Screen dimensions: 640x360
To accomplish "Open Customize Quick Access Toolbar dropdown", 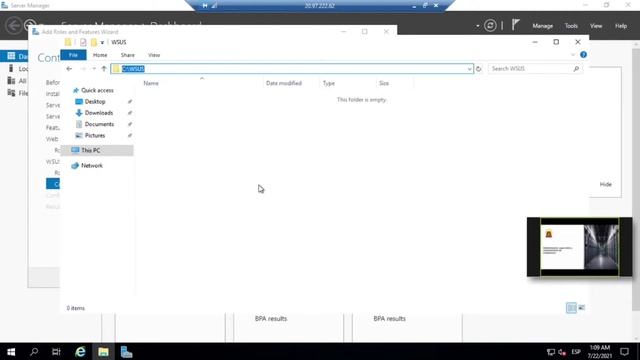I will 102,42.
